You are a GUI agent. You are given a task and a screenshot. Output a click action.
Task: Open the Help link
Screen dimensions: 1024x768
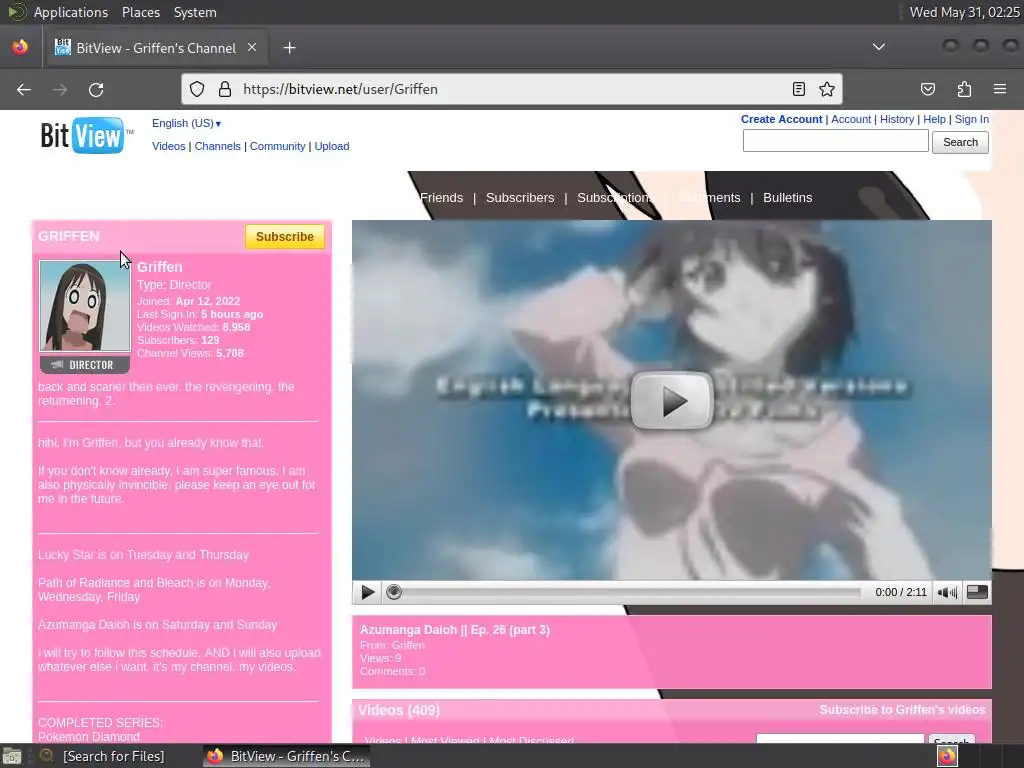934,119
